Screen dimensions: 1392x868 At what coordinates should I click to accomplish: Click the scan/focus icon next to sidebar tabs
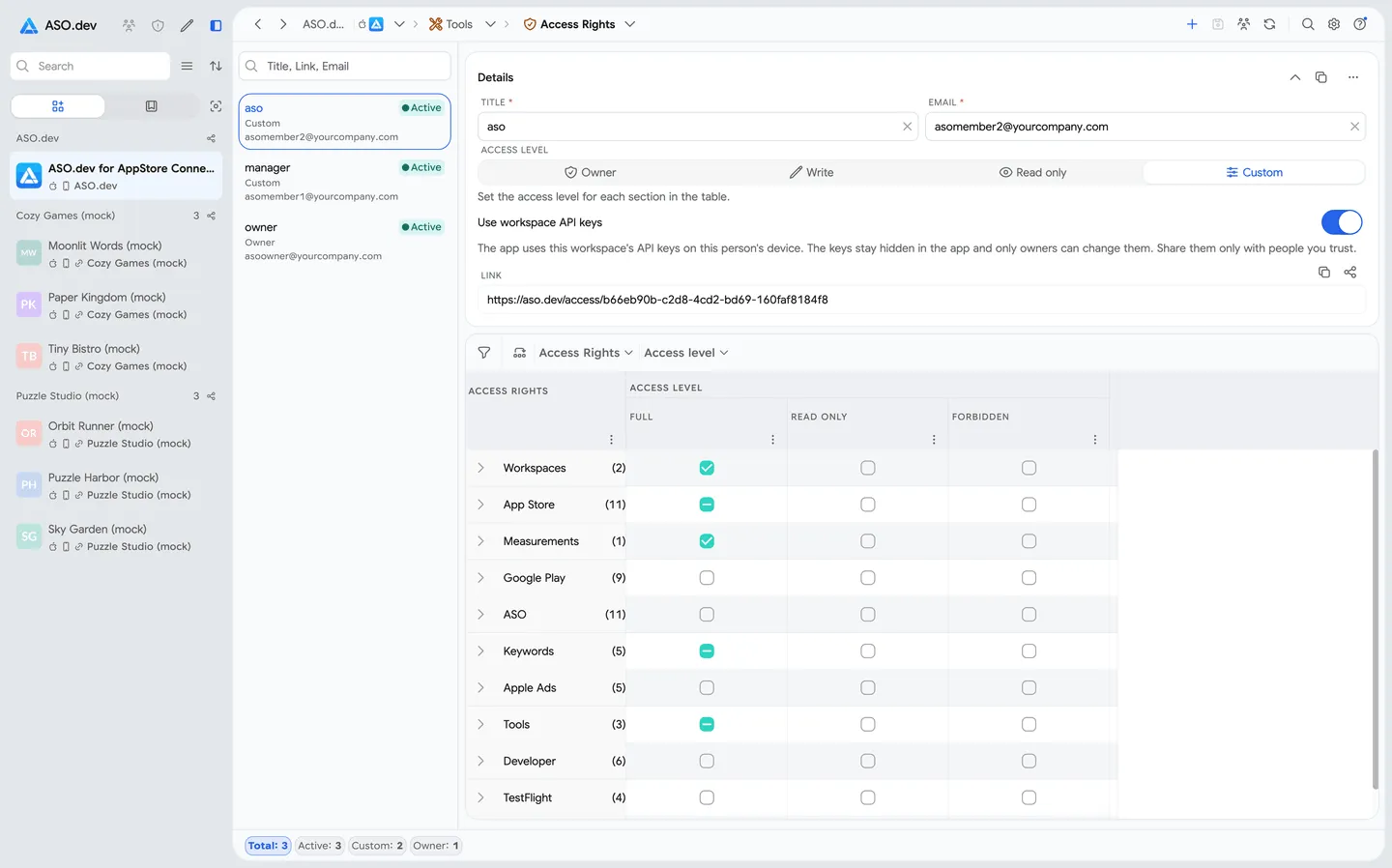click(216, 106)
